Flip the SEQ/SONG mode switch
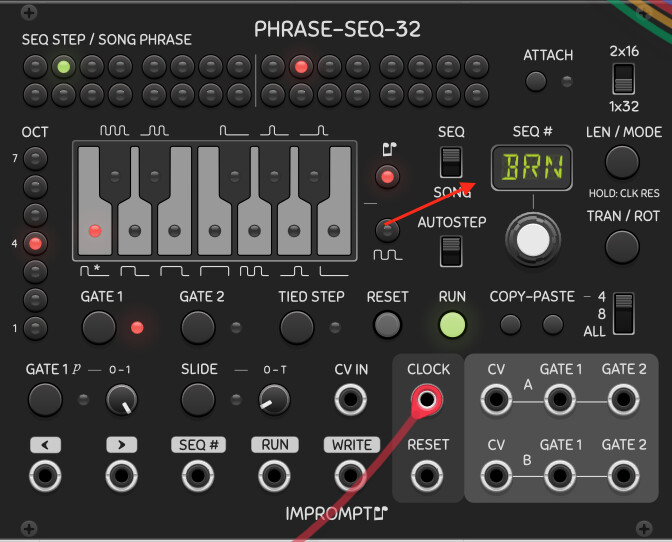The height and width of the screenshot is (542, 672). click(452, 163)
